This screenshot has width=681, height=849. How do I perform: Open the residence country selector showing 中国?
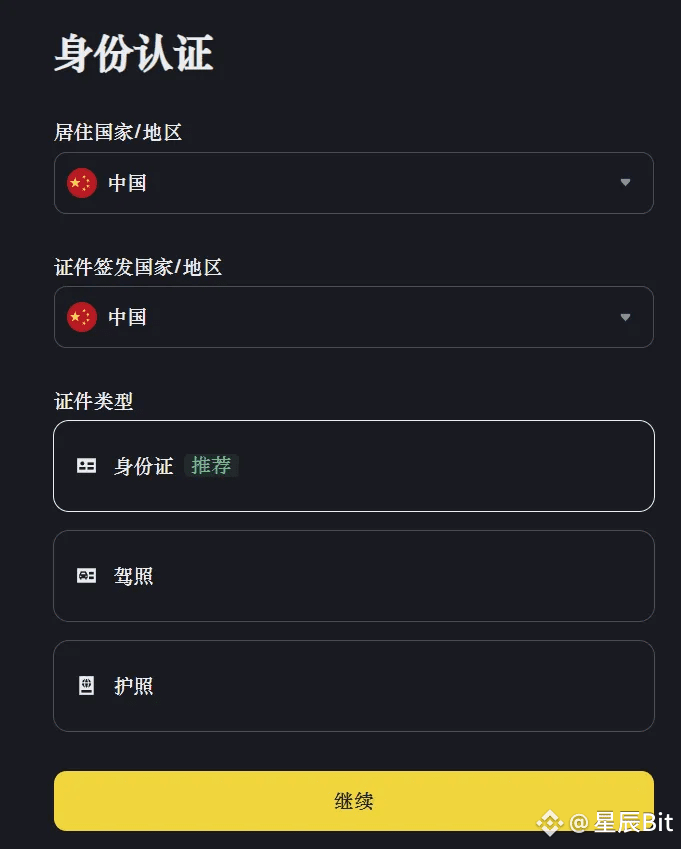(x=353, y=183)
